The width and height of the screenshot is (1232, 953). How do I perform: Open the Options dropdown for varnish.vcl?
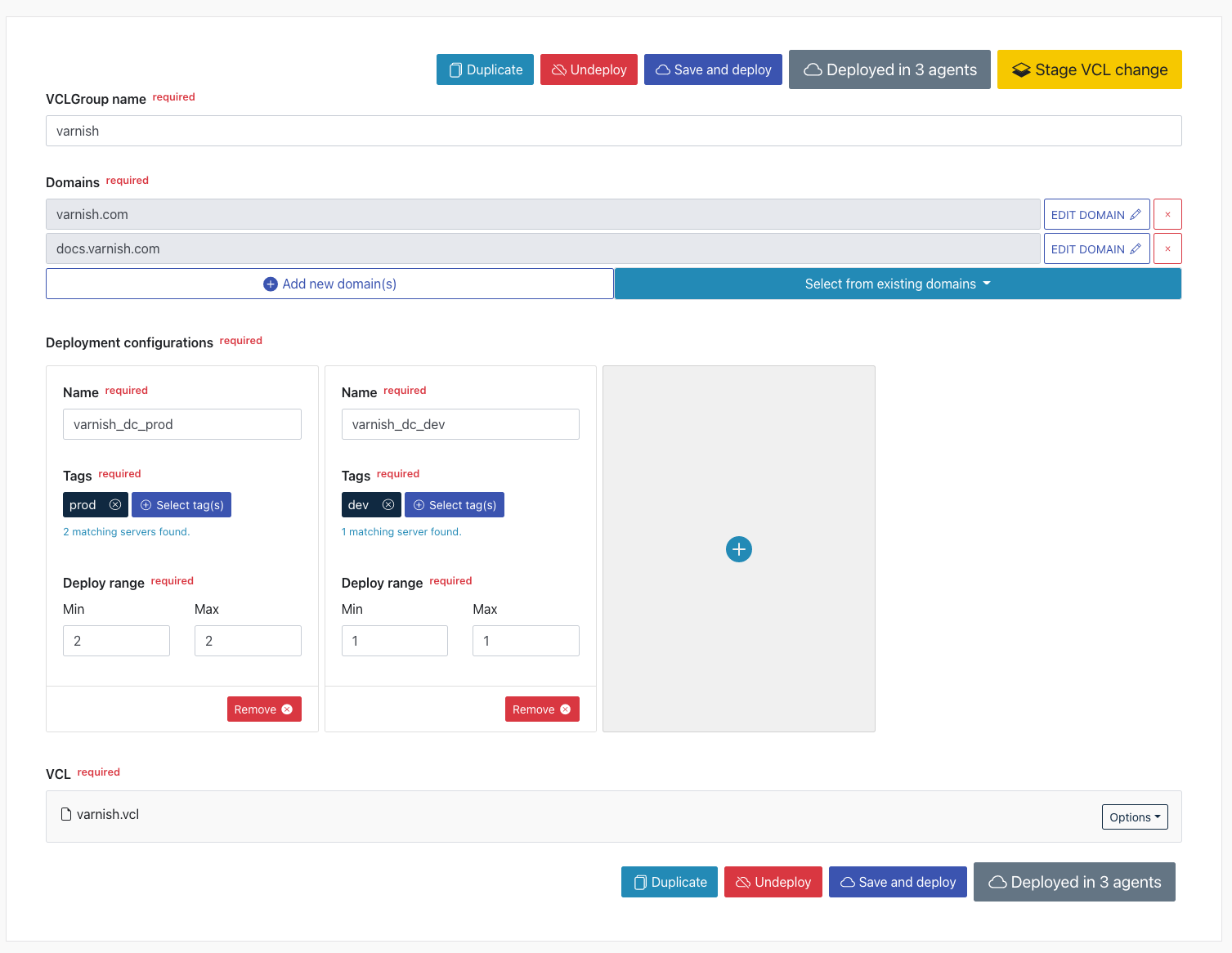[1134, 817]
